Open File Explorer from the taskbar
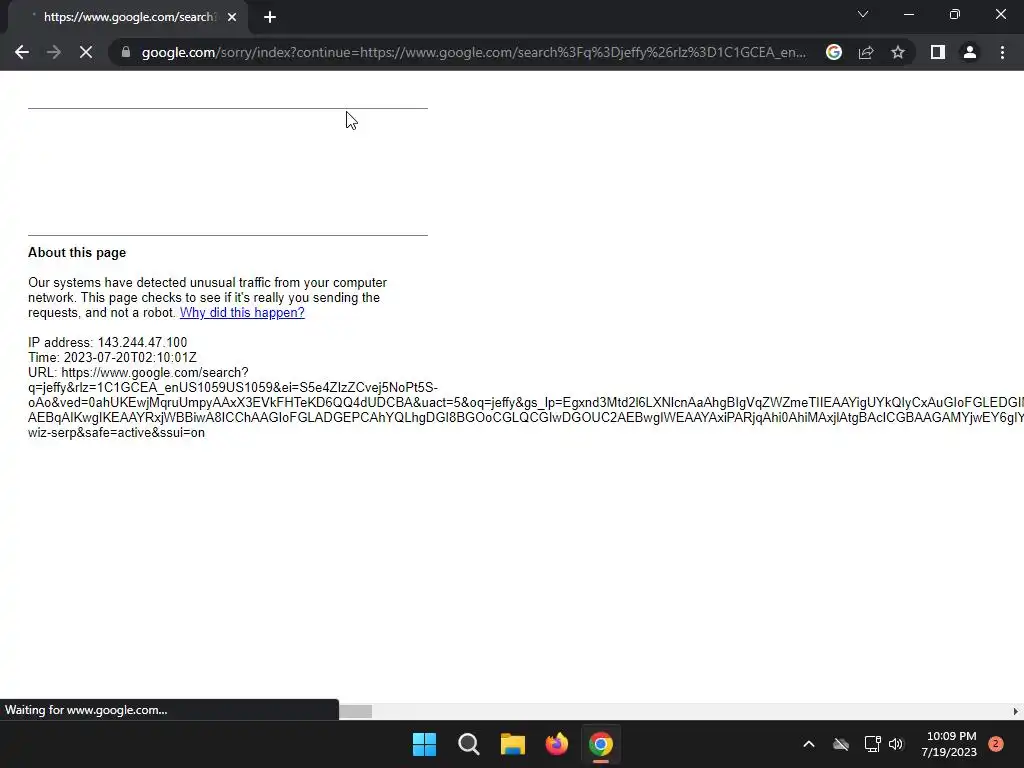The width and height of the screenshot is (1024, 768). coord(513,744)
